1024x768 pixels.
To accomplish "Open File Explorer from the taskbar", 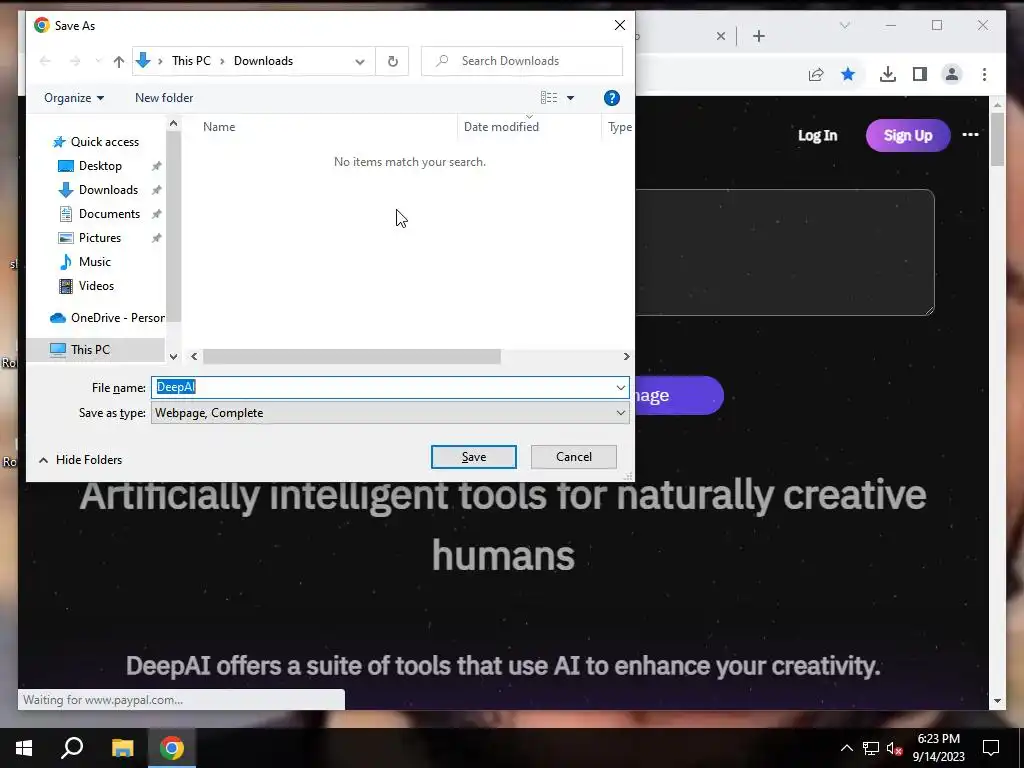I will 122,748.
